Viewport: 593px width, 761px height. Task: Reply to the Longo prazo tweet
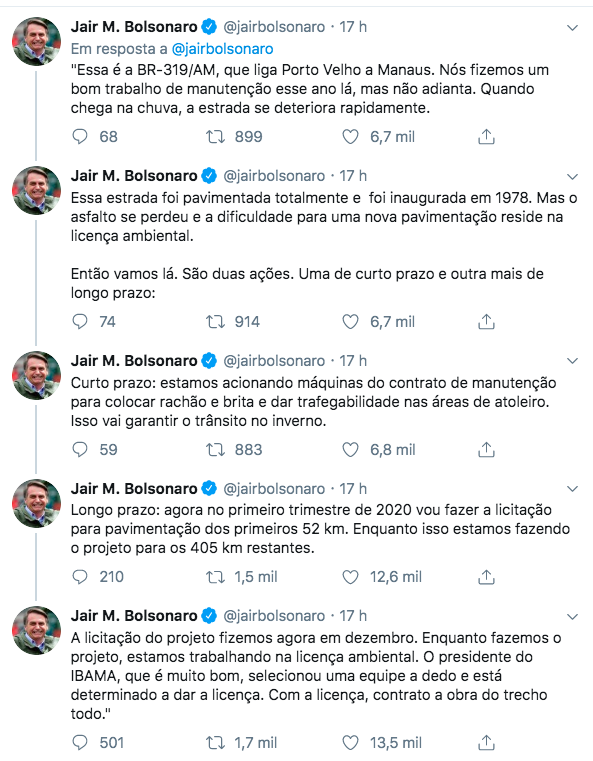coord(80,577)
